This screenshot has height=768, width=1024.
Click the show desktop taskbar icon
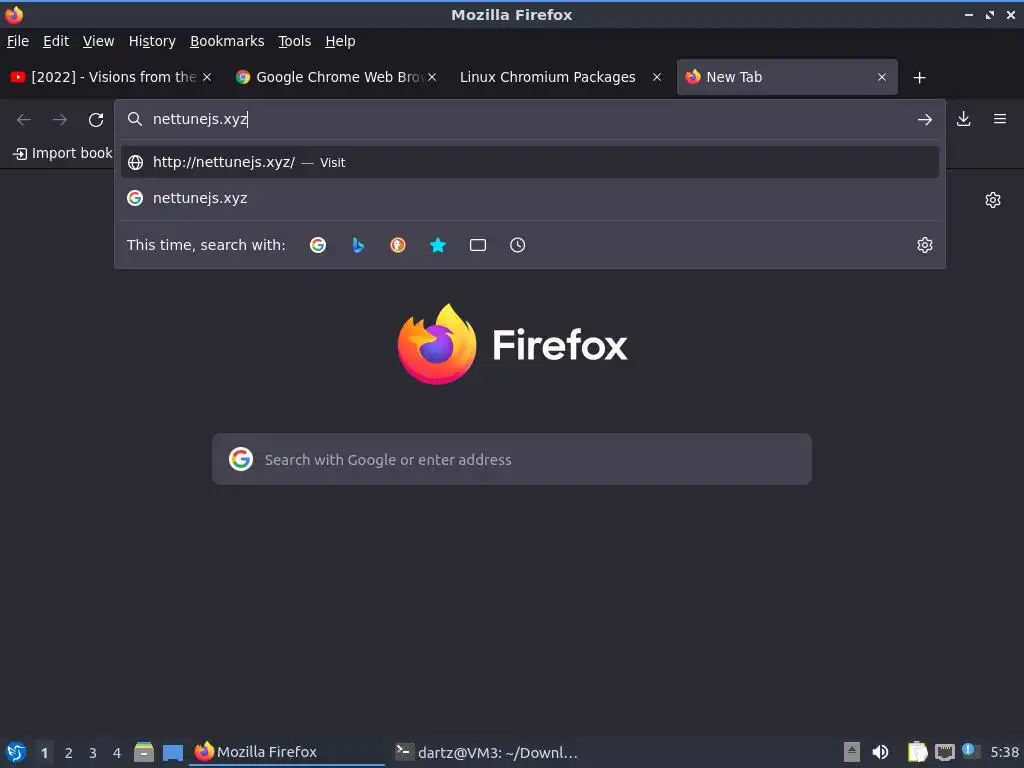pos(172,752)
